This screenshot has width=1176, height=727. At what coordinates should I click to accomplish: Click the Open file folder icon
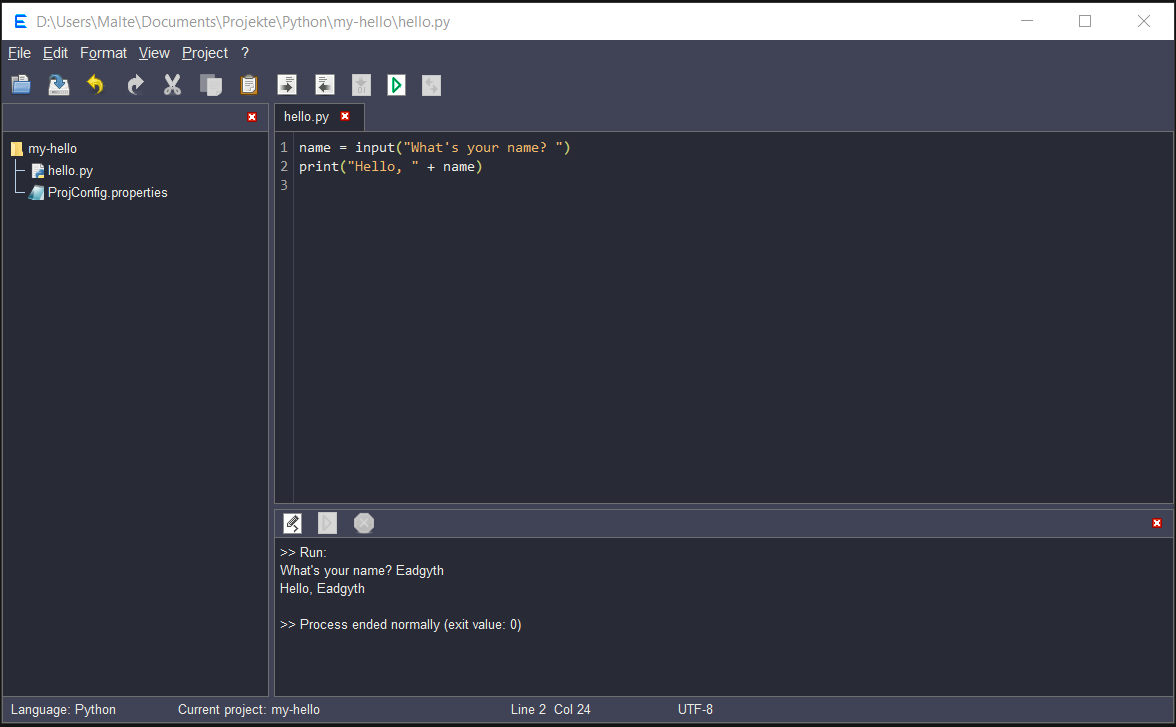pyautogui.click(x=21, y=85)
